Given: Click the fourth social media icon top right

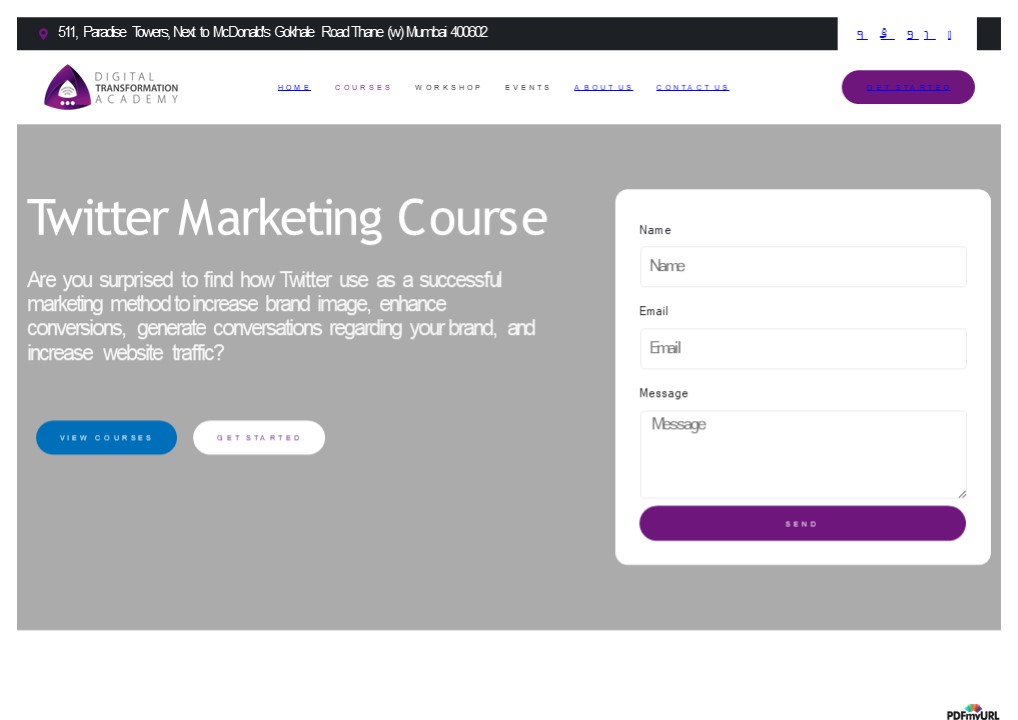Looking at the screenshot, I should [929, 33].
